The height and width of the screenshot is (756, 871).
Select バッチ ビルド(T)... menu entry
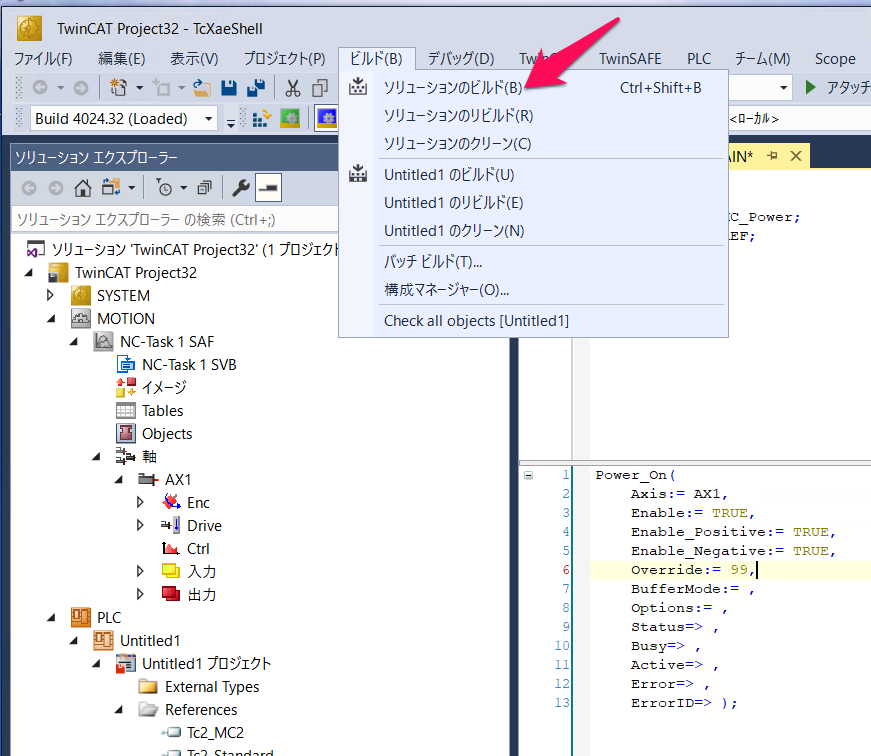tap(533, 262)
